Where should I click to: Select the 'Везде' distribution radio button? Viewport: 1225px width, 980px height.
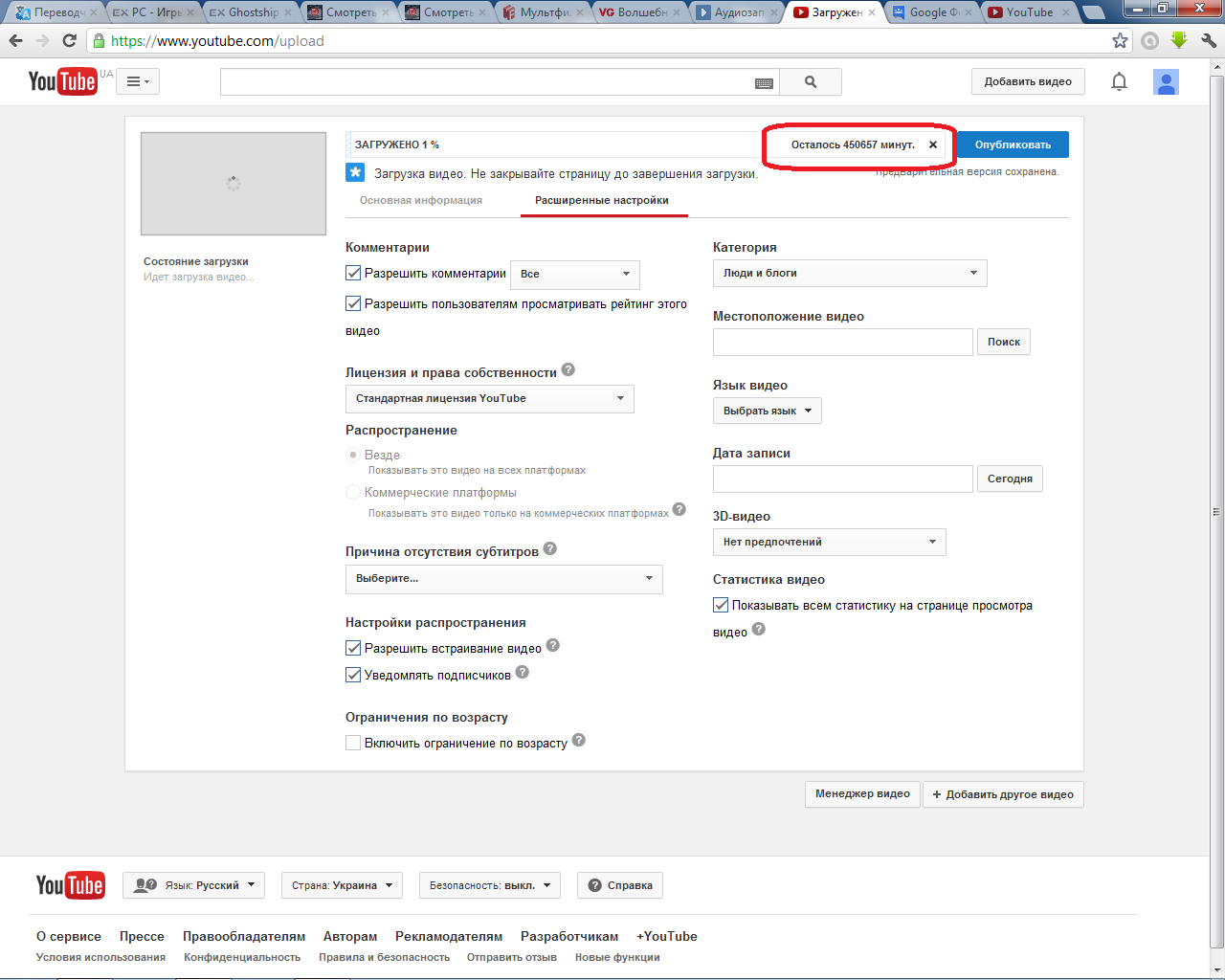pyautogui.click(x=353, y=455)
